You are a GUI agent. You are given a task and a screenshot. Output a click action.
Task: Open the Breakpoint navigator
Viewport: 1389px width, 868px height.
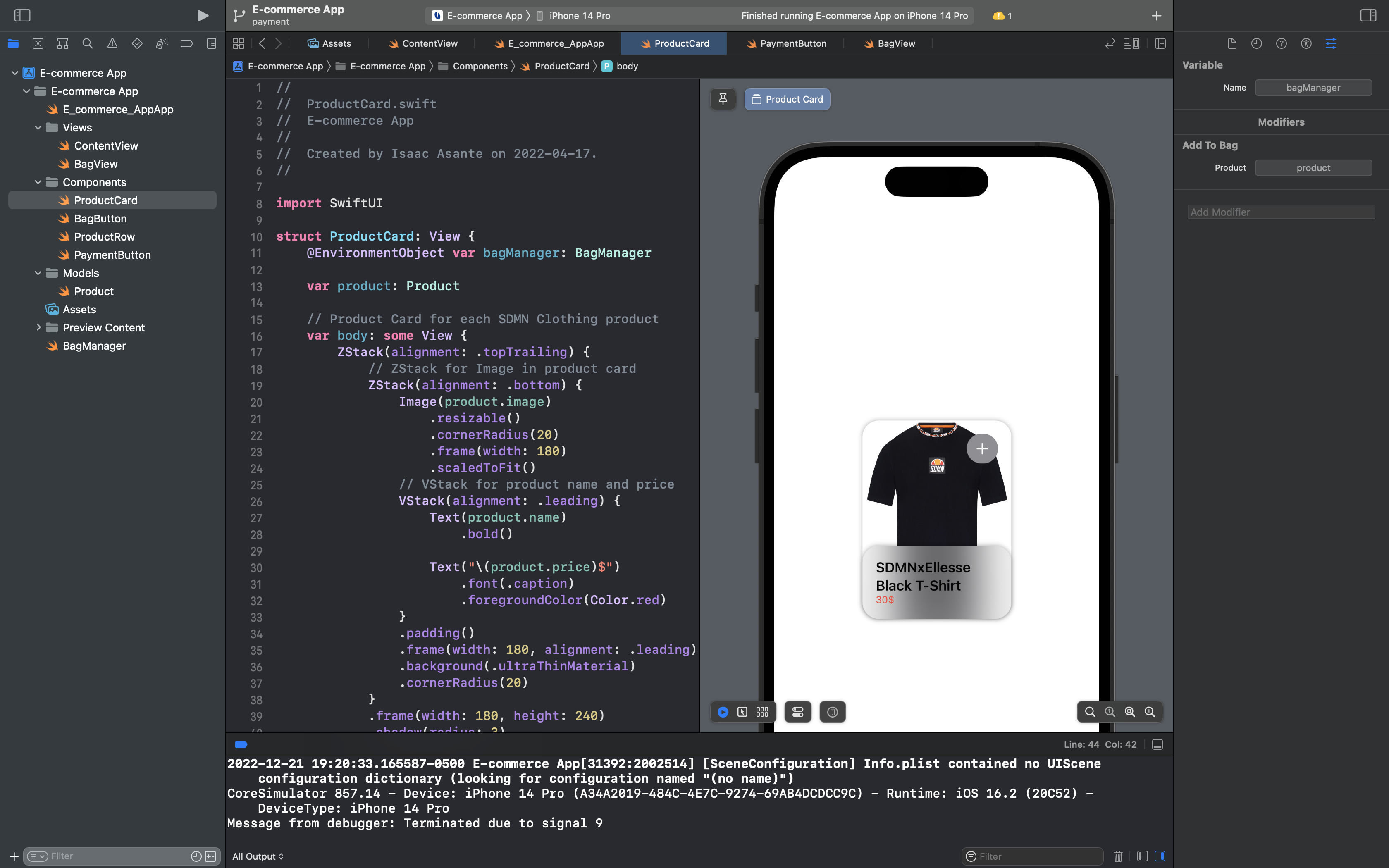click(186, 44)
